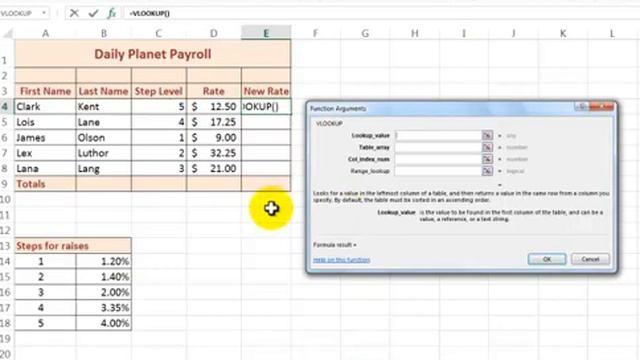Viewport: 640px width, 360px height.
Task: Select the cell containing Olson
Action: pyautogui.click(x=104, y=138)
